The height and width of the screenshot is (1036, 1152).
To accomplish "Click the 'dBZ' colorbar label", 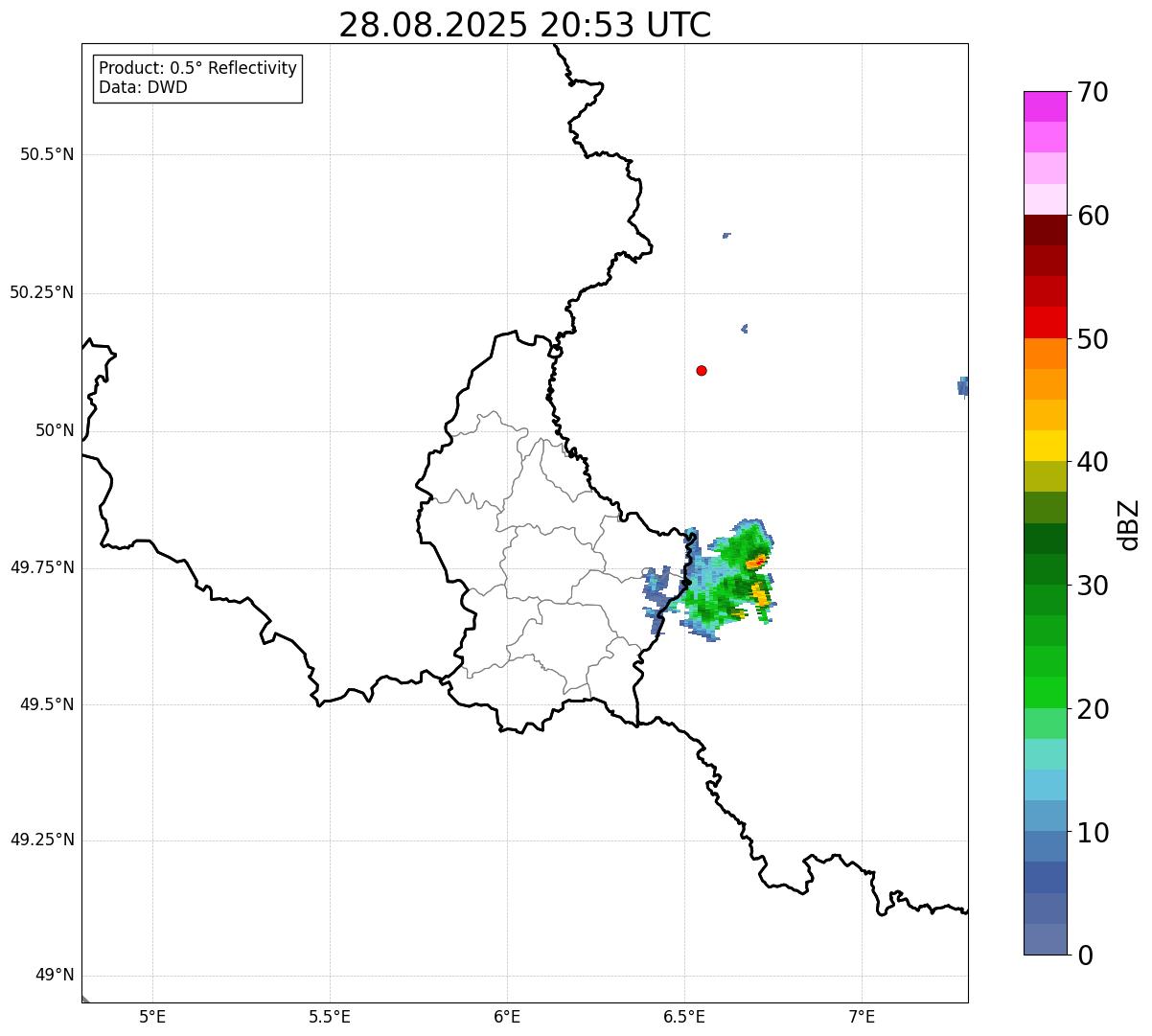I will pos(1129,524).
